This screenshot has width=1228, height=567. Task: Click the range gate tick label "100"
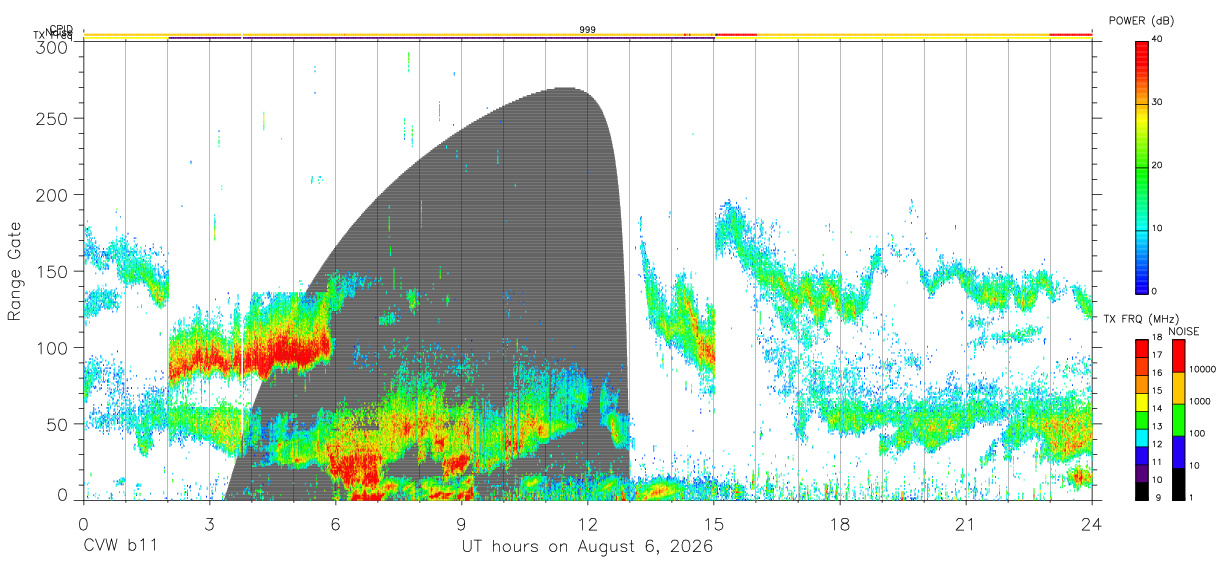pyautogui.click(x=53, y=347)
